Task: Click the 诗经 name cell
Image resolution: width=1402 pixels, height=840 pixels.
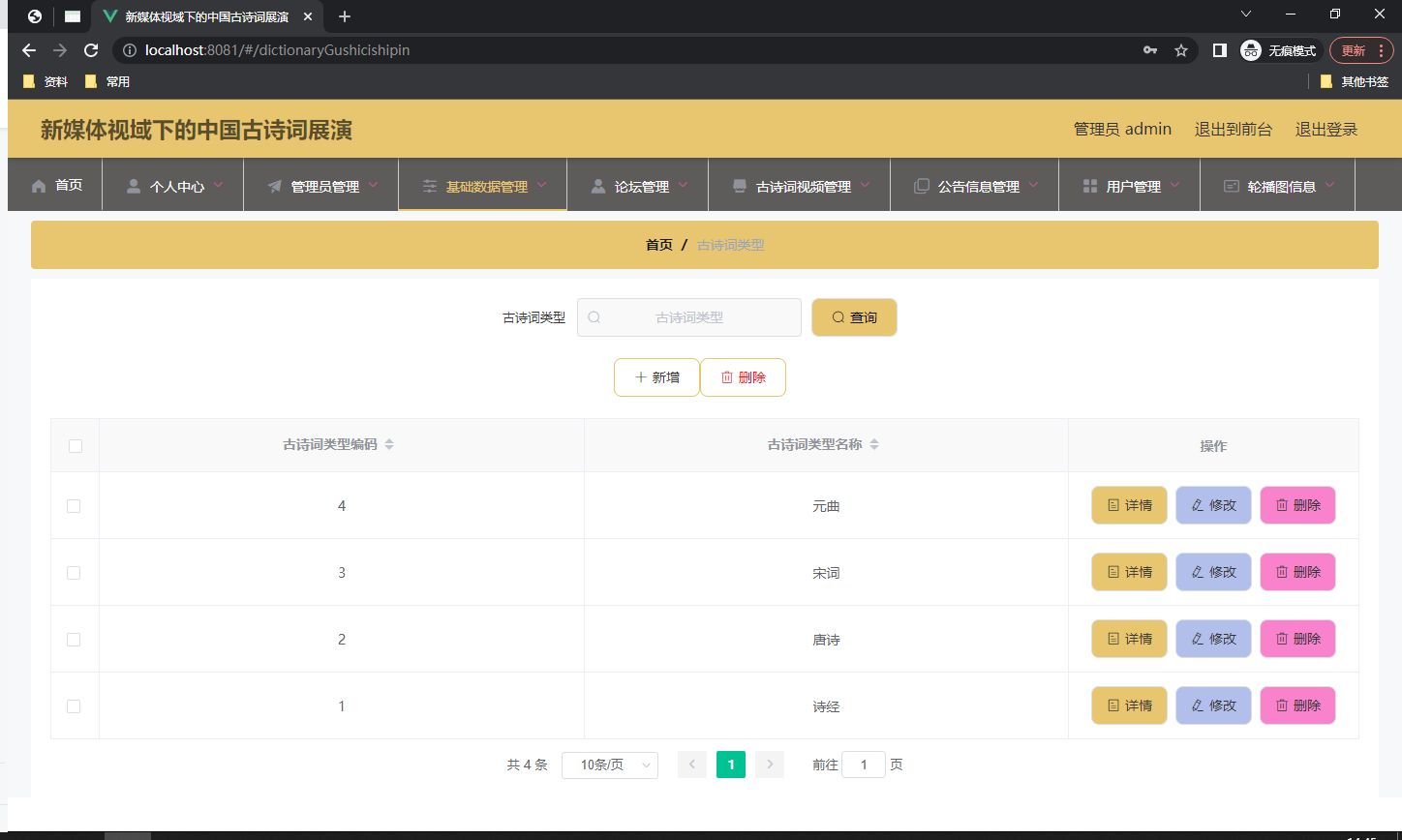Action: (826, 706)
